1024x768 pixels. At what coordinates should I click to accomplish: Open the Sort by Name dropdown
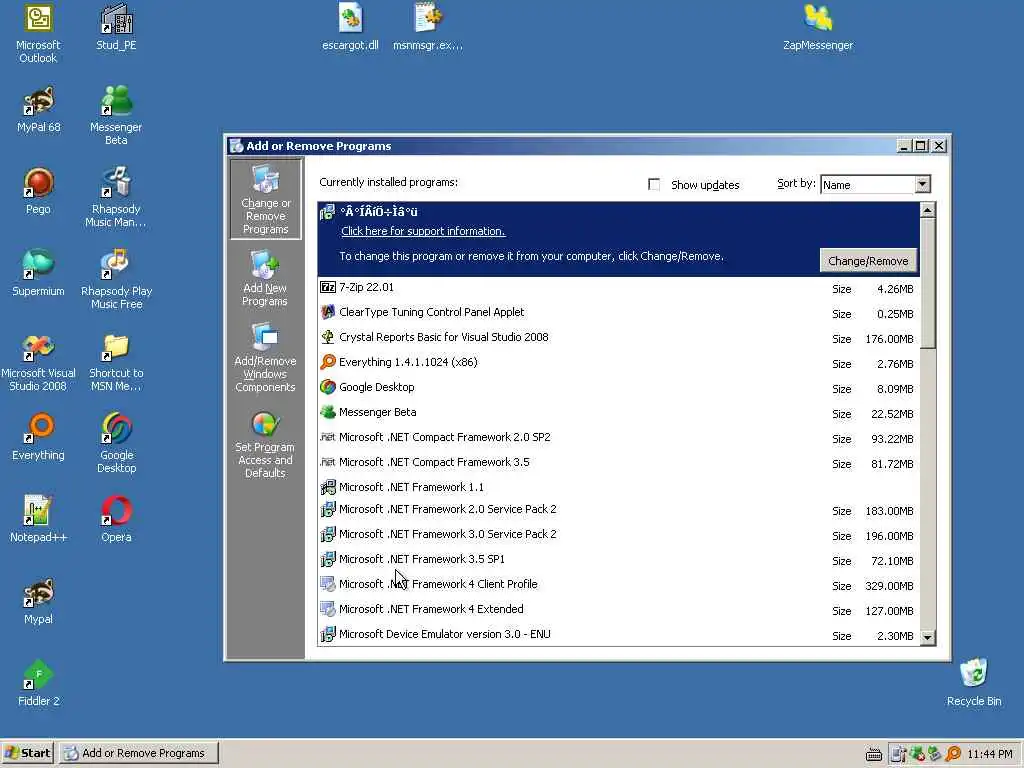[x=922, y=184]
